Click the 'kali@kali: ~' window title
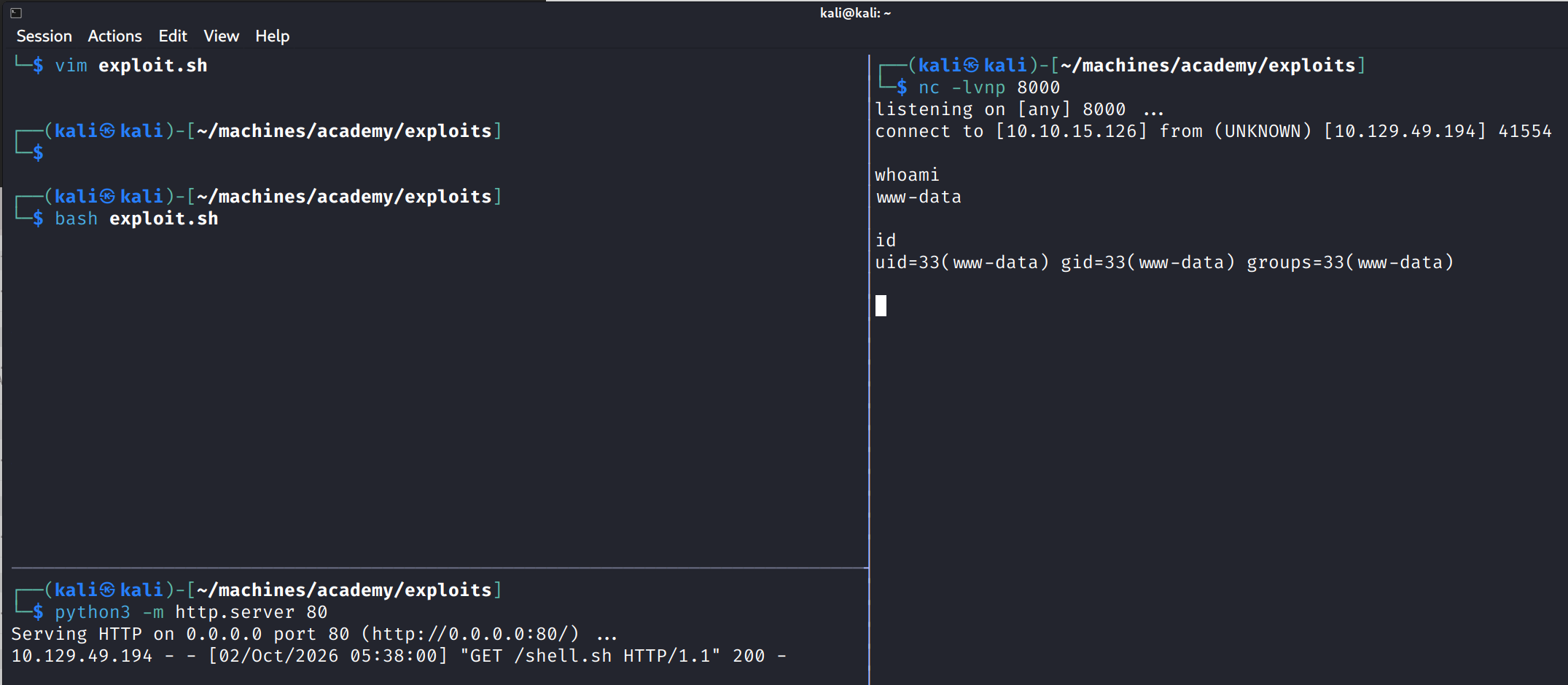 (855, 12)
